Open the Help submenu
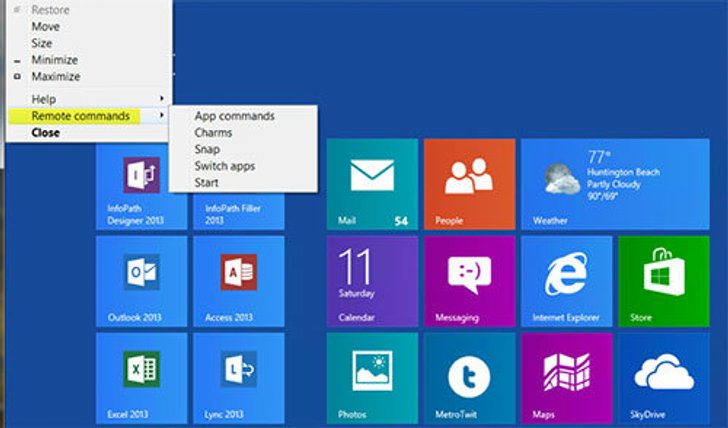Image resolution: width=728 pixels, height=428 pixels. 88,99
